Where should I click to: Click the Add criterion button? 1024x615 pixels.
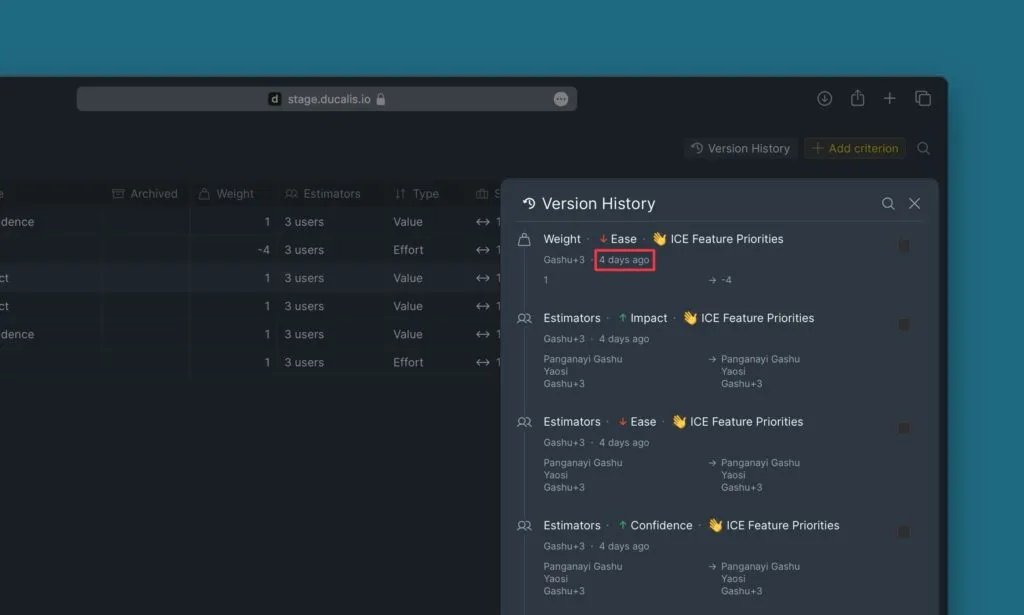pos(855,148)
